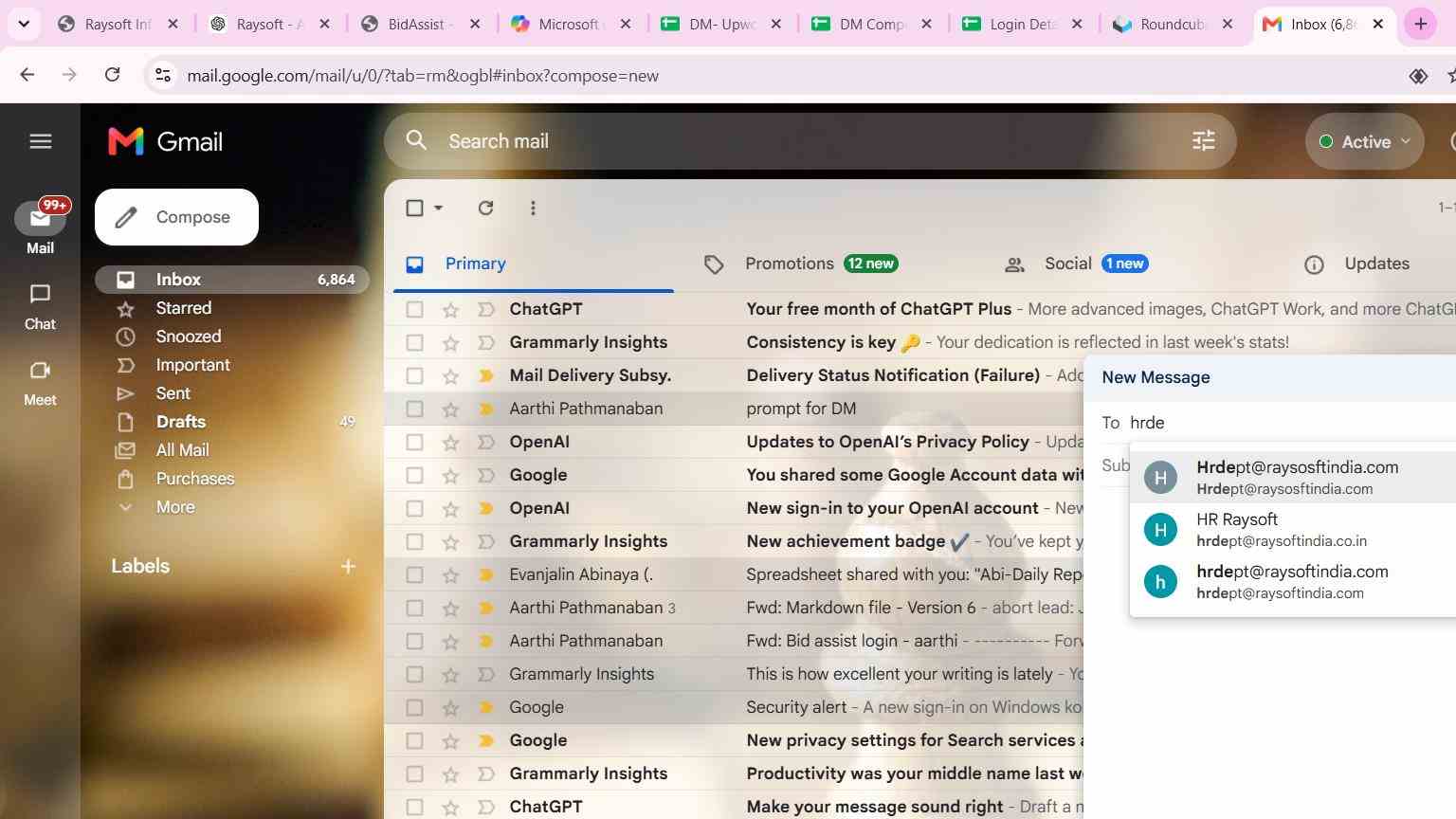This screenshot has width=1456, height=819.
Task: Tick the checkbox for Grammarly Insights Consistency email
Action: (x=414, y=342)
